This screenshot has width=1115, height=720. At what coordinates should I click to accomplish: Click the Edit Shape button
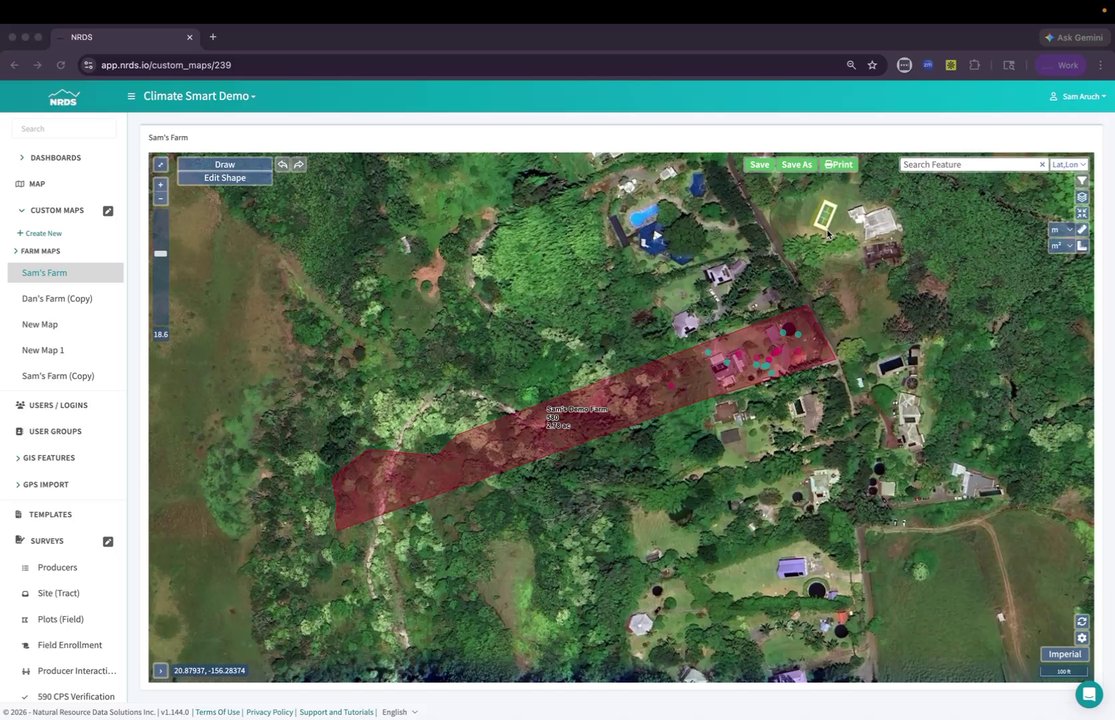[x=225, y=178]
